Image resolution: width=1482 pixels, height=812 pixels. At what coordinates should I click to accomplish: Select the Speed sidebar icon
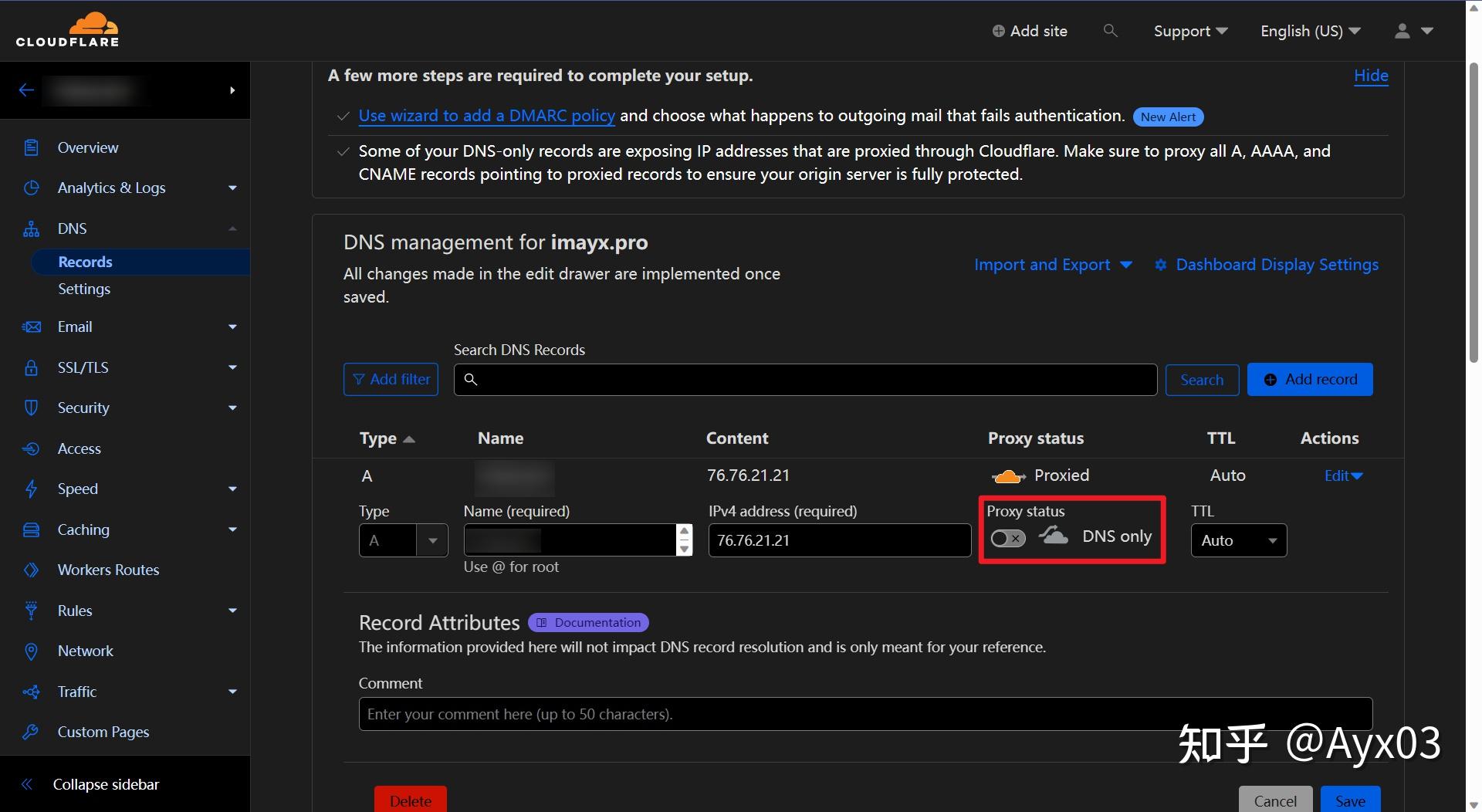(x=31, y=489)
